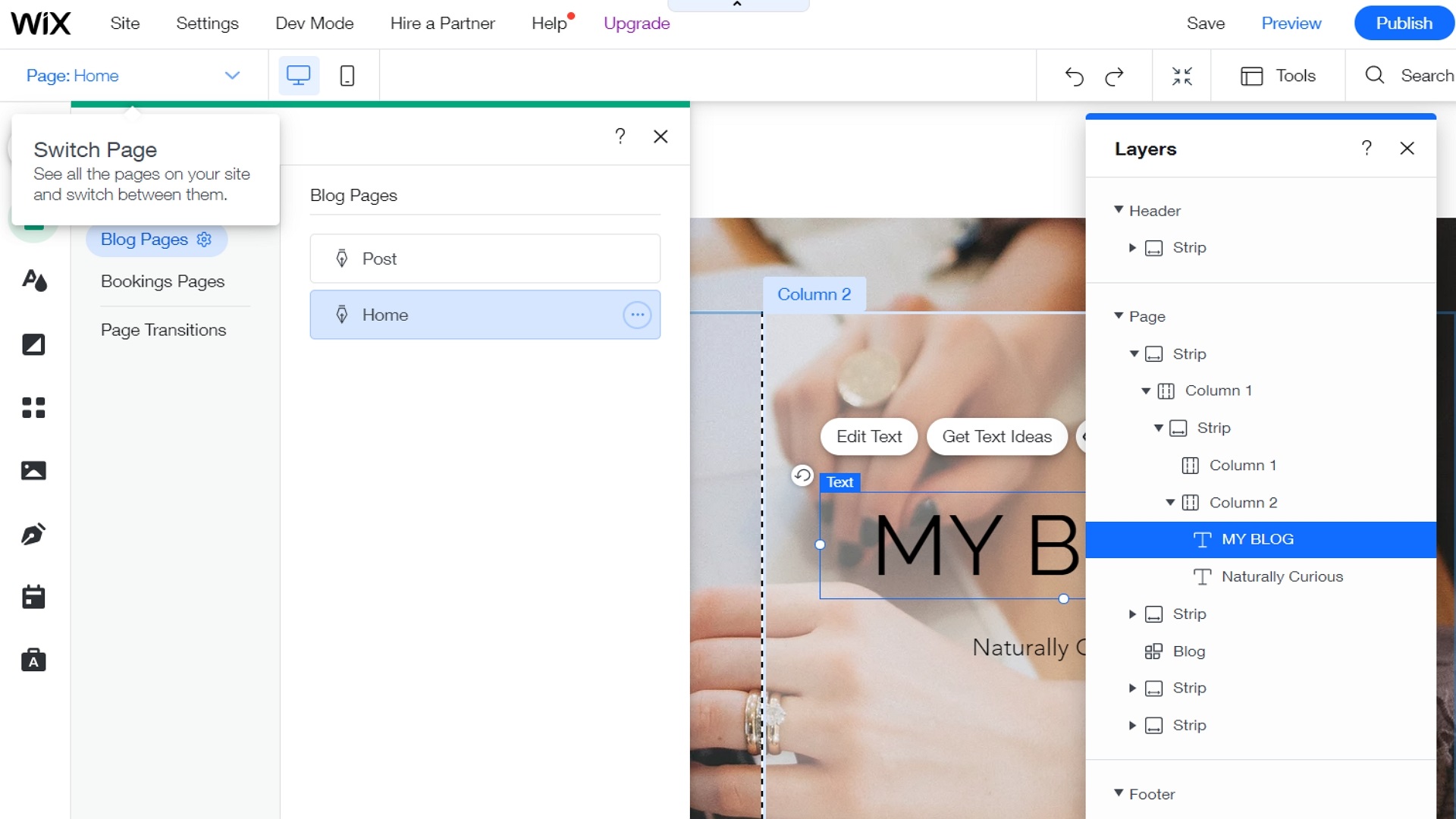The image size is (1456, 819).
Task: Click the Preview button
Action: (1291, 24)
